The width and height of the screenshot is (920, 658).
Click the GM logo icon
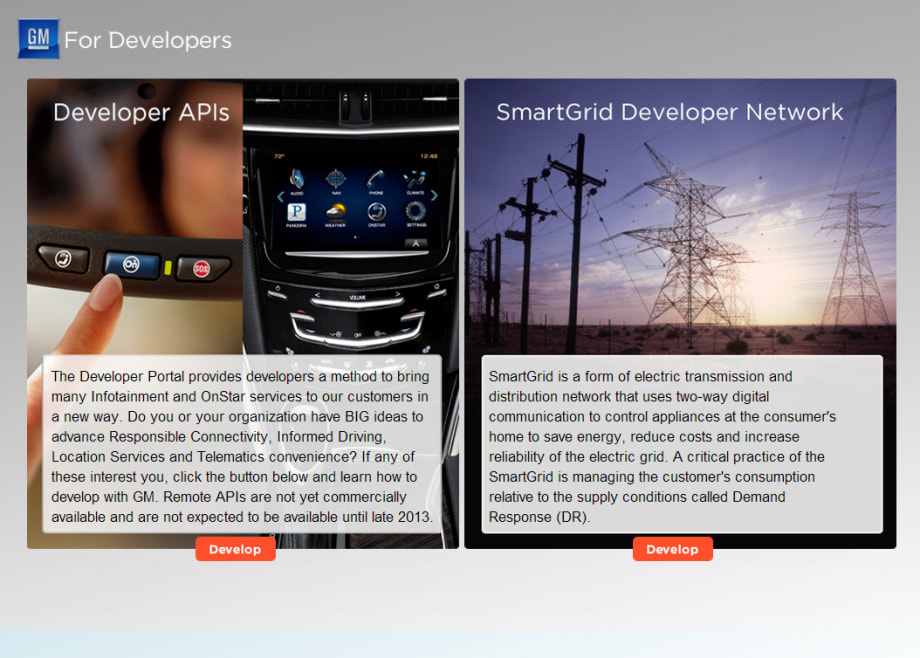pos(38,39)
